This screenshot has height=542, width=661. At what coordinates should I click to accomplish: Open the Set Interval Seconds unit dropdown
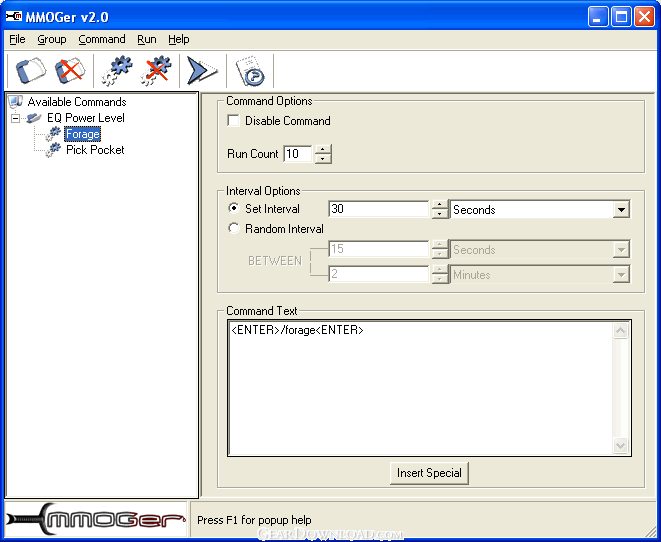pos(621,209)
